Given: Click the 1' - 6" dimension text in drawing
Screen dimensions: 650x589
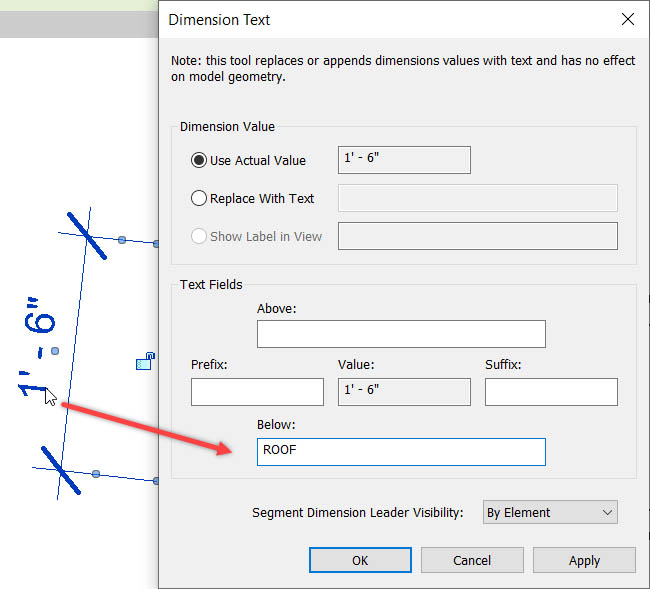Looking at the screenshot, I should tap(36, 347).
